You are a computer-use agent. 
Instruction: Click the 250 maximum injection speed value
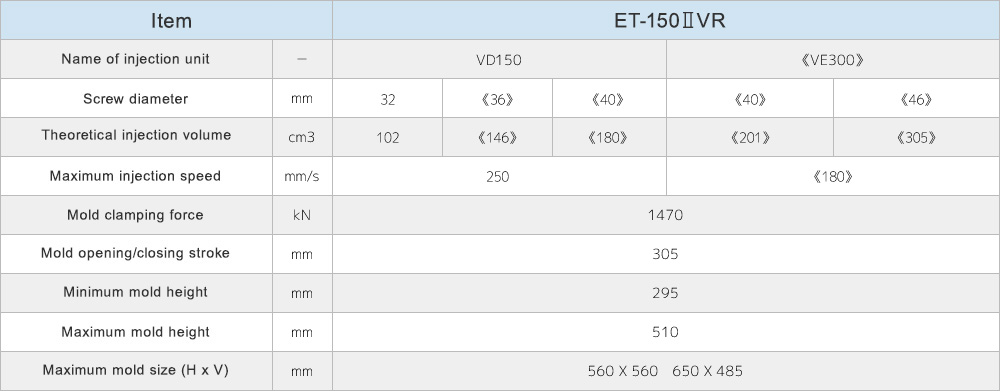[499, 177]
